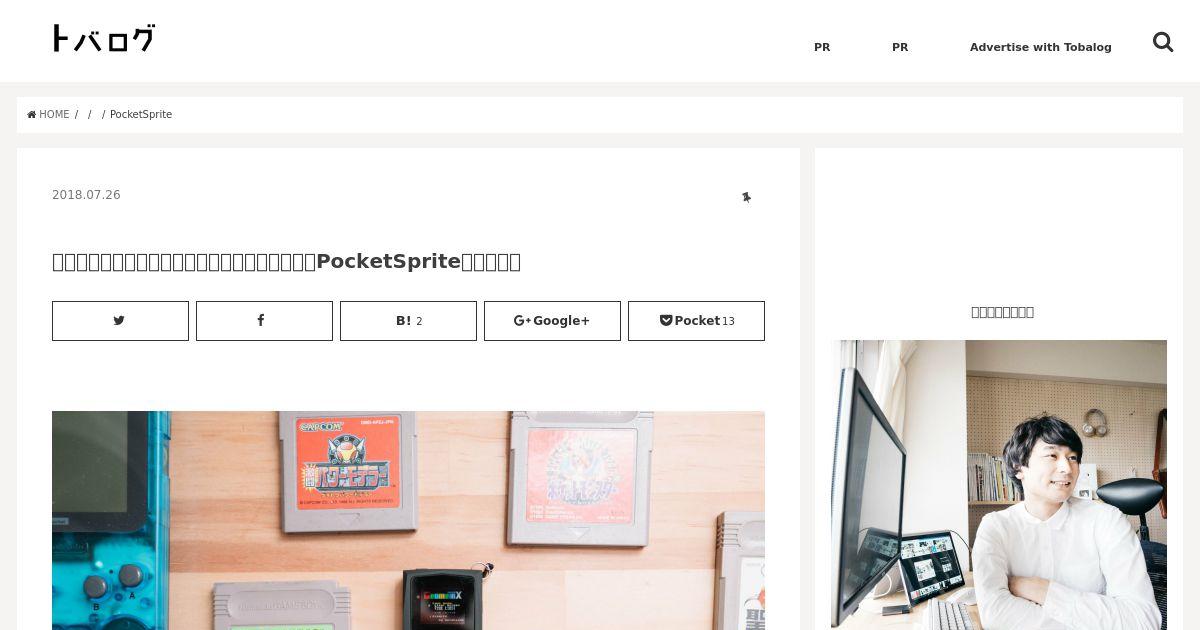The image size is (1200, 630).
Task: Click the PocketSprite article headline
Action: [286, 261]
